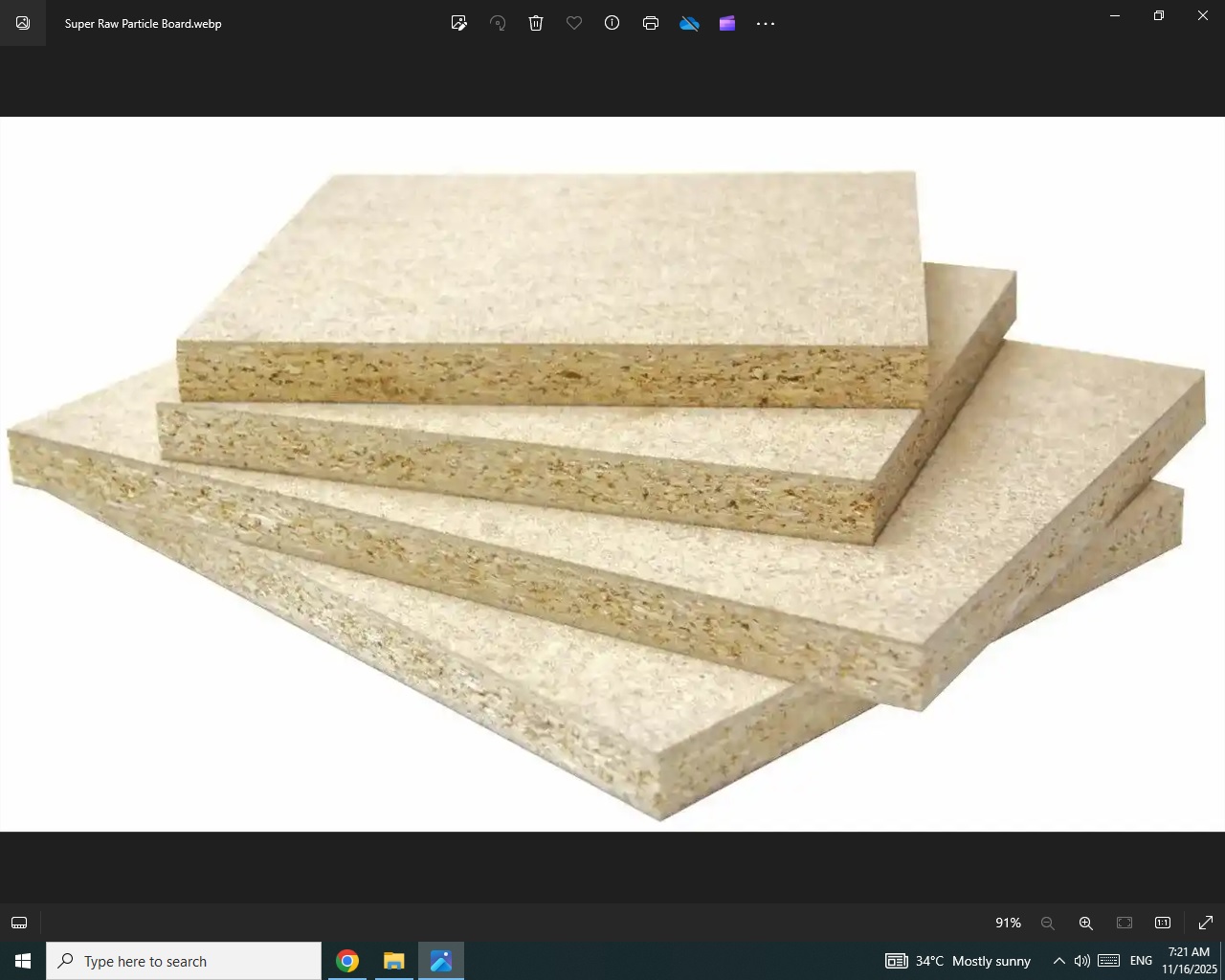Enter full screen mode

1206,923
